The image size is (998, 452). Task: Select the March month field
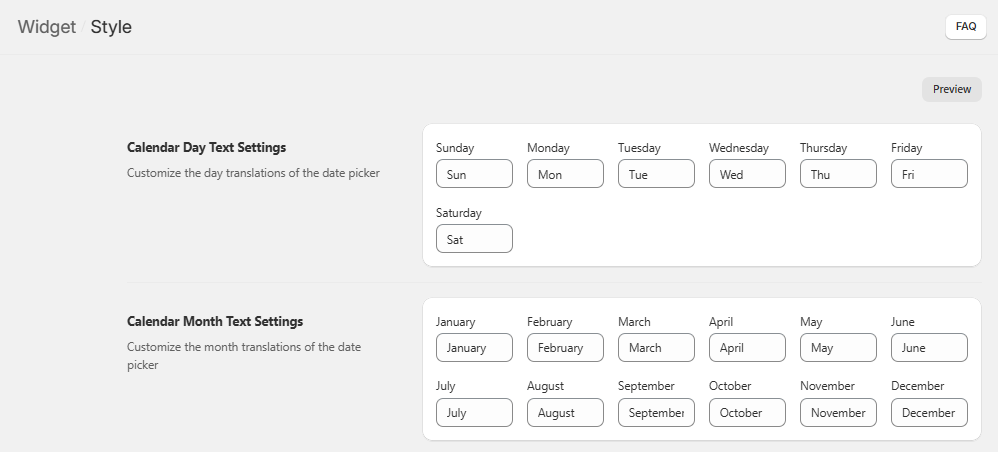(x=656, y=348)
